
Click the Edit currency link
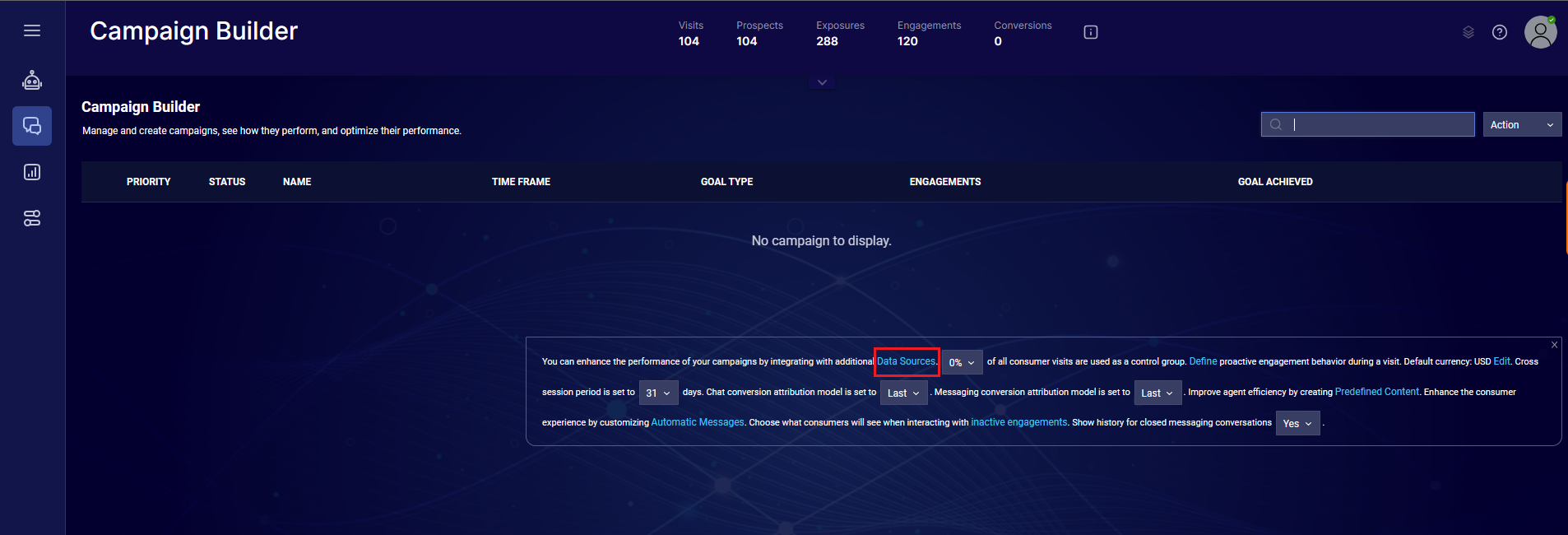coord(1501,361)
